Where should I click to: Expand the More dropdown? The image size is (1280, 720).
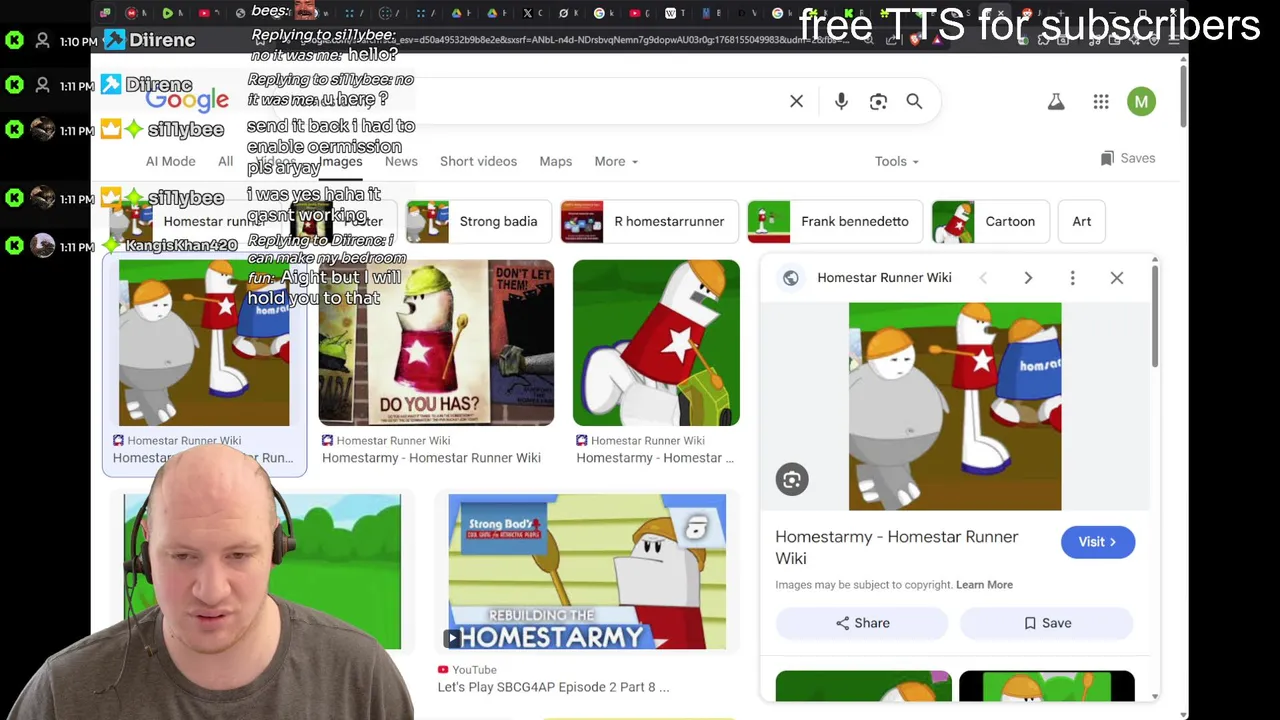coord(616,161)
